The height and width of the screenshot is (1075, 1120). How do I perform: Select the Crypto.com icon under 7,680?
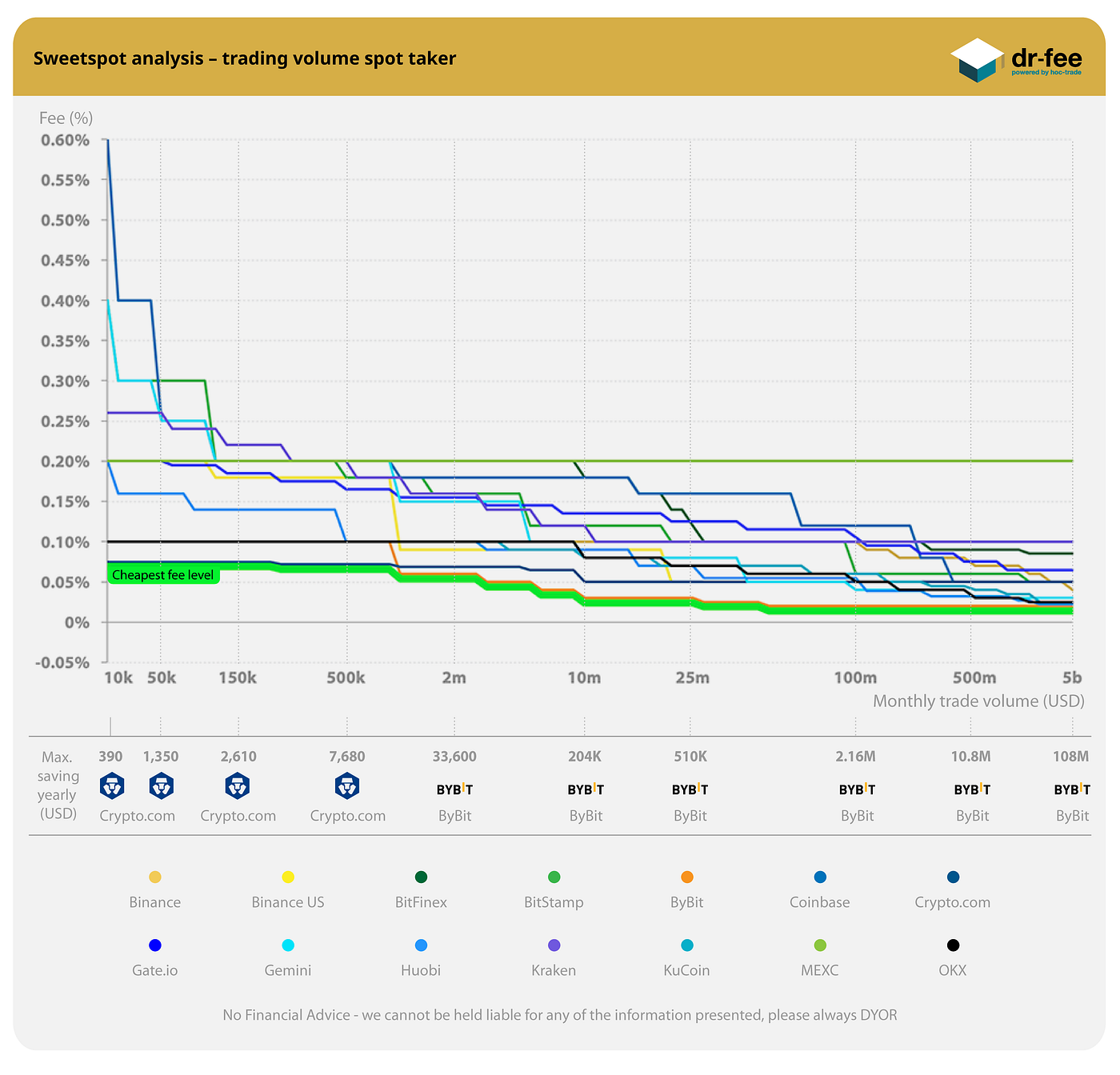(x=347, y=786)
